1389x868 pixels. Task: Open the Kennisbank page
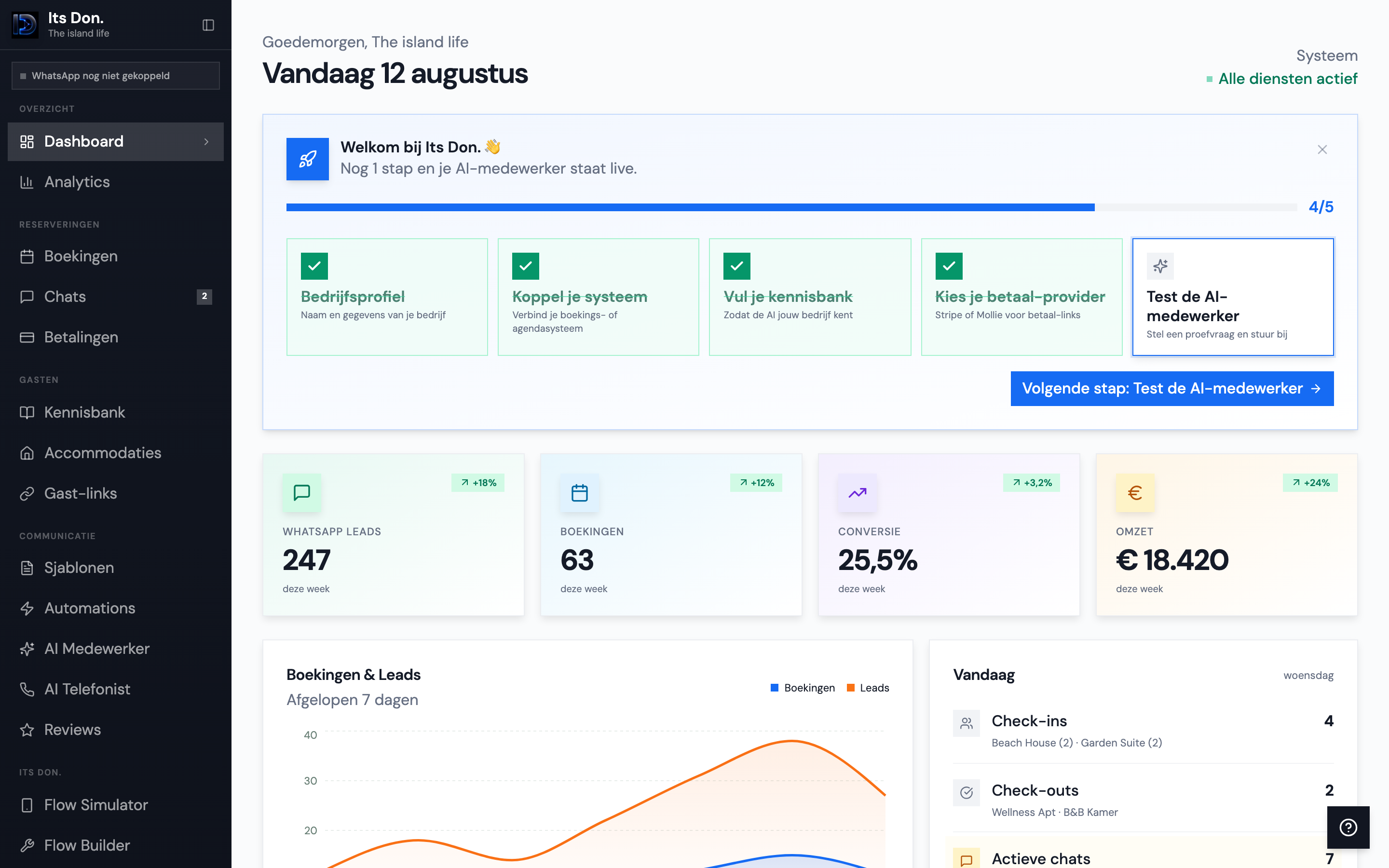click(115, 412)
